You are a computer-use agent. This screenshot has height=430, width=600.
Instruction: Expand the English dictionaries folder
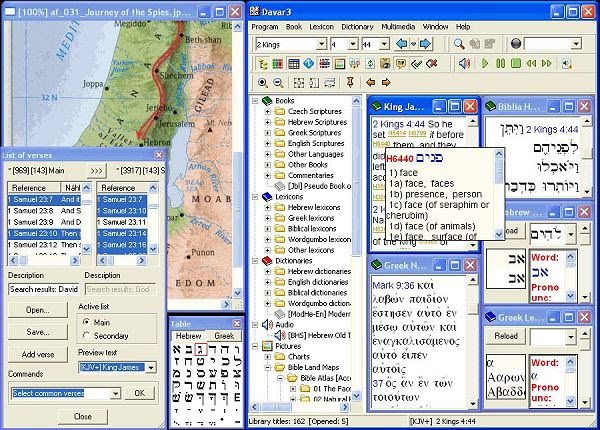click(268, 282)
